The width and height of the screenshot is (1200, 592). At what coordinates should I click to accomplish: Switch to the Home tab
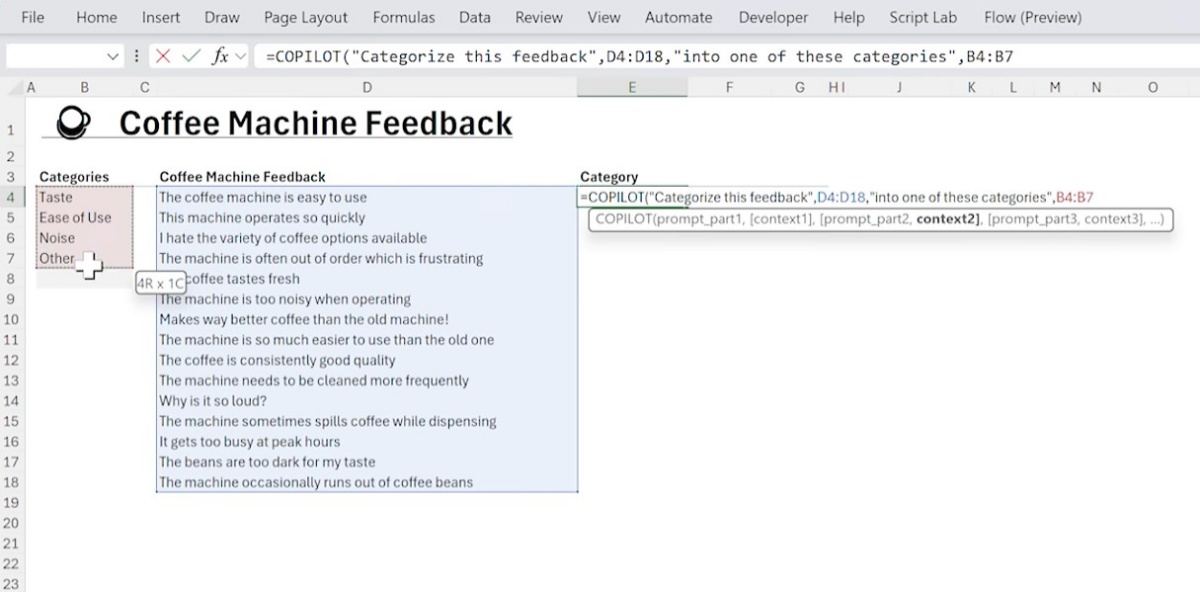tap(96, 17)
